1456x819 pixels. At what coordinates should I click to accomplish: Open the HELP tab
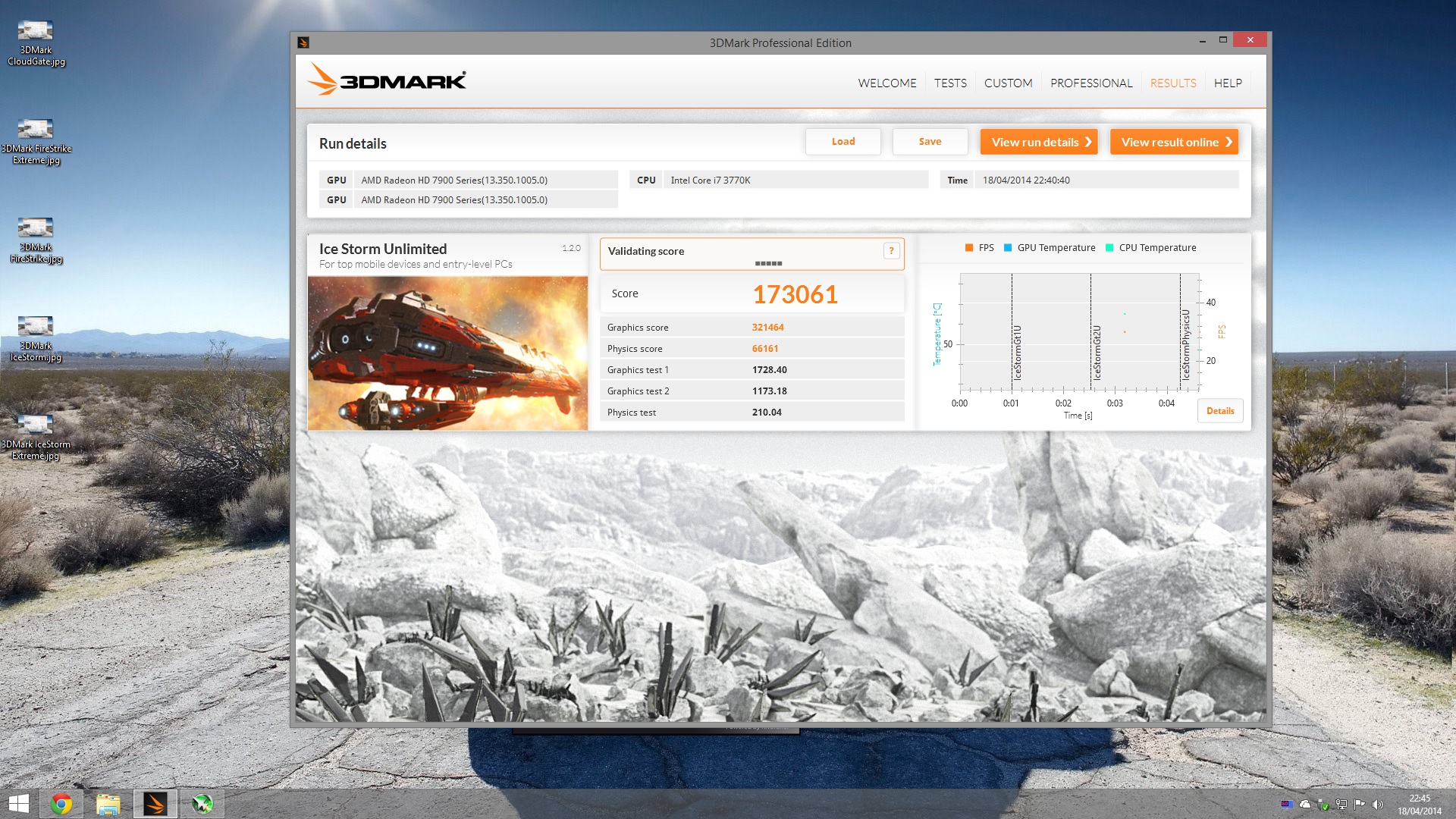coord(1228,83)
